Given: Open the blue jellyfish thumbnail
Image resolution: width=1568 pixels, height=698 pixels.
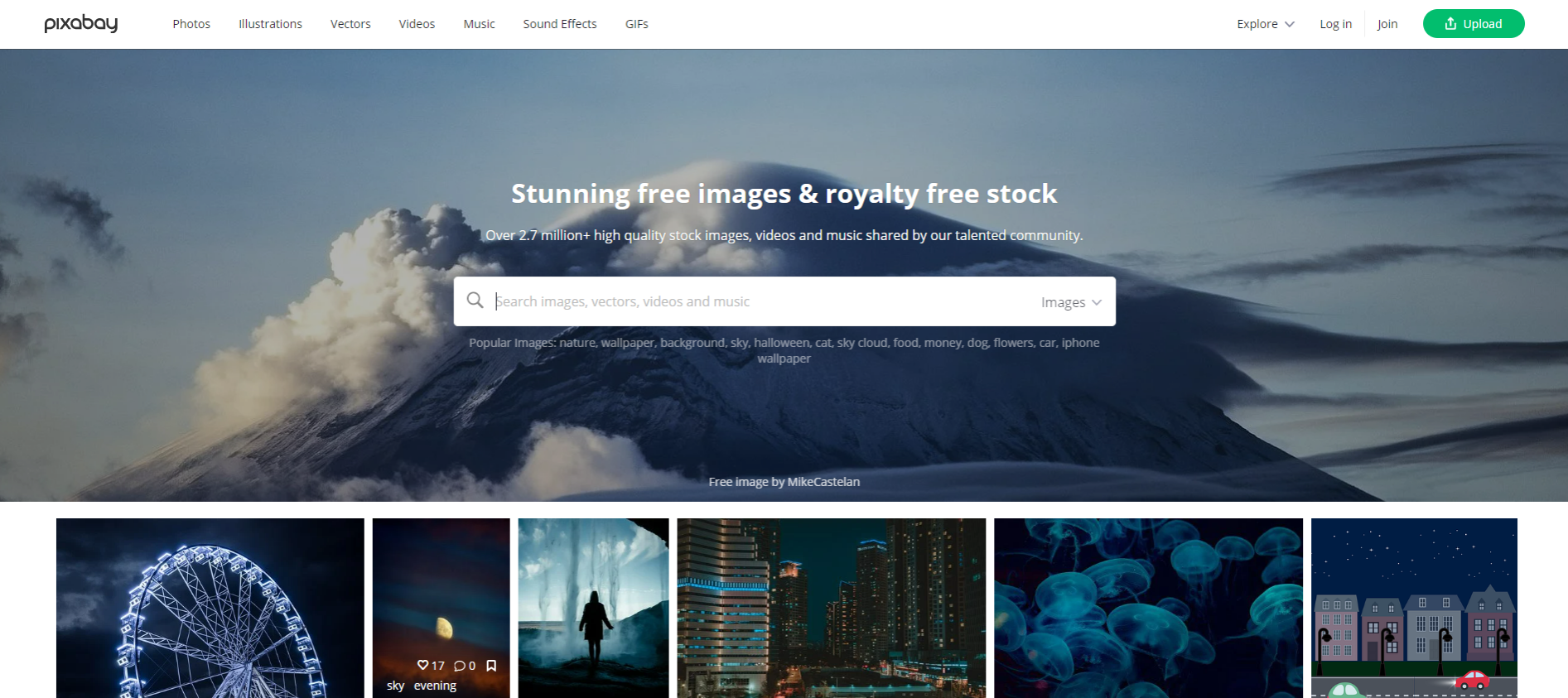Looking at the screenshot, I should [1148, 608].
